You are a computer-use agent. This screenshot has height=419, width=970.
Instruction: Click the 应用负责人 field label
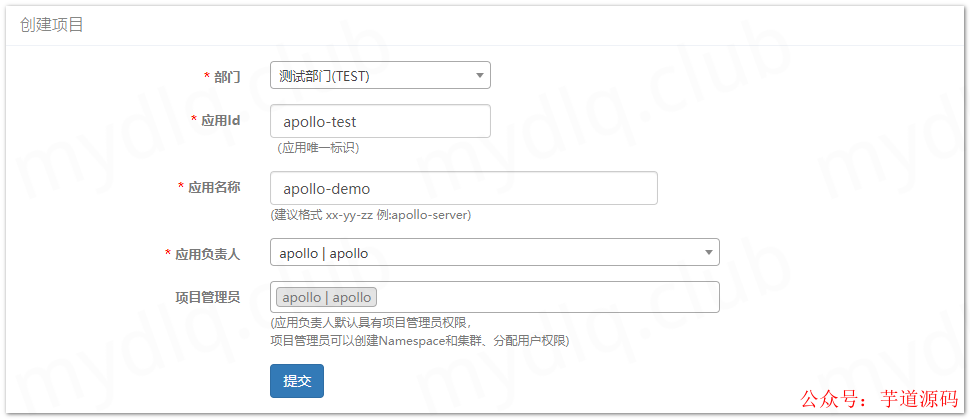click(x=202, y=254)
